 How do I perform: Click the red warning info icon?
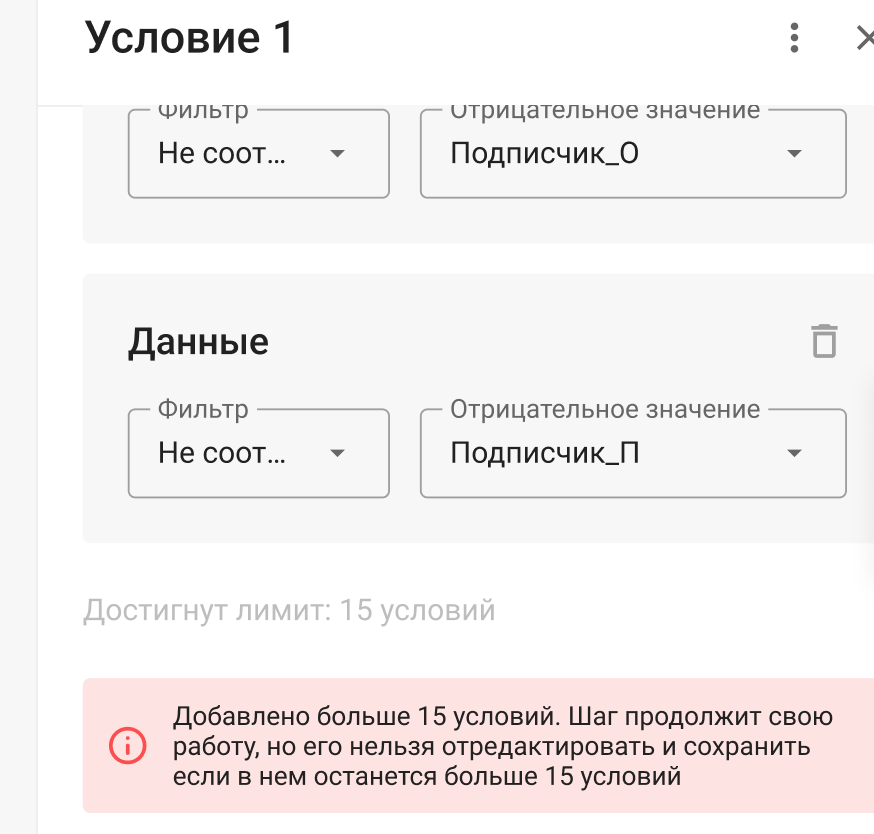click(128, 745)
